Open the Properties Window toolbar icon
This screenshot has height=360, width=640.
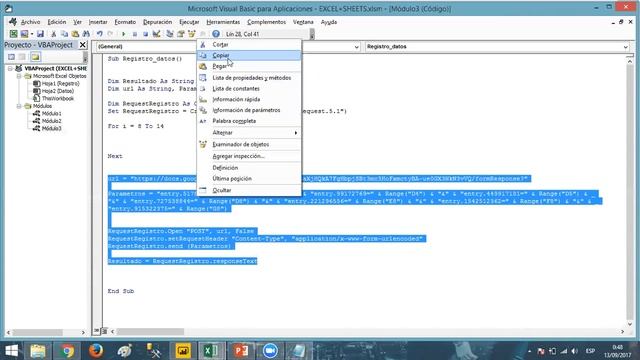point(181,34)
